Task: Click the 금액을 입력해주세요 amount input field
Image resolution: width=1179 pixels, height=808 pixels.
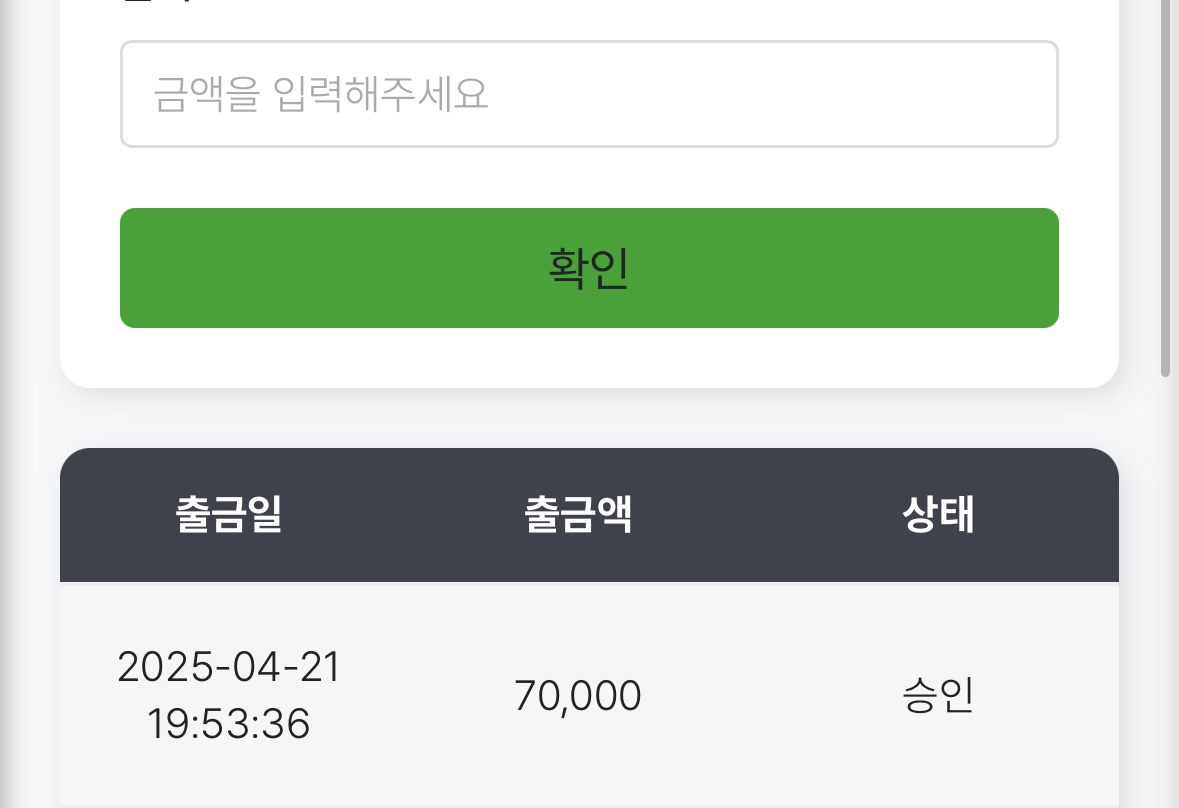Action: tap(588, 94)
